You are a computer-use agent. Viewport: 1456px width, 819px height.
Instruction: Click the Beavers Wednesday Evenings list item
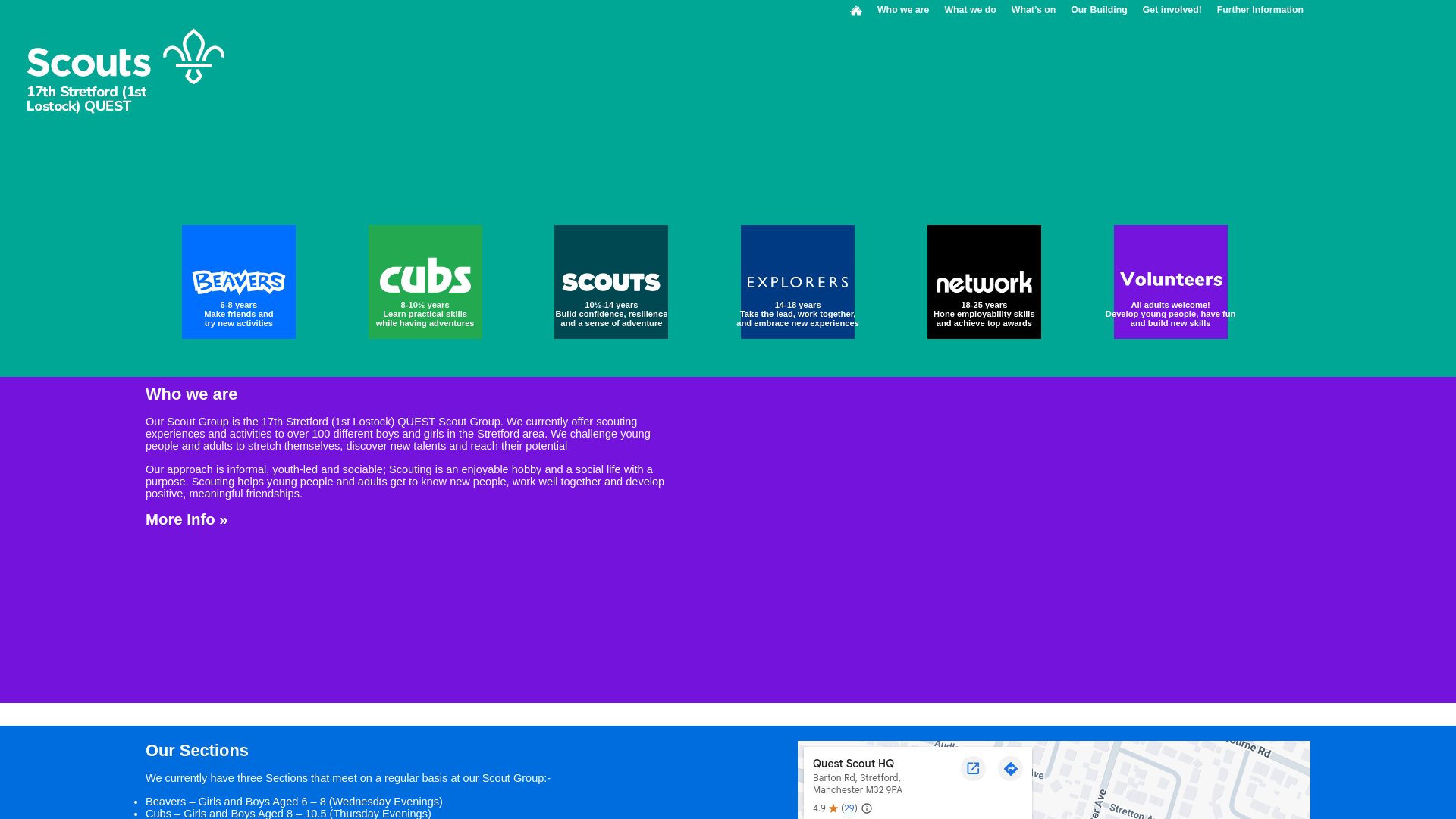pyautogui.click(x=294, y=802)
